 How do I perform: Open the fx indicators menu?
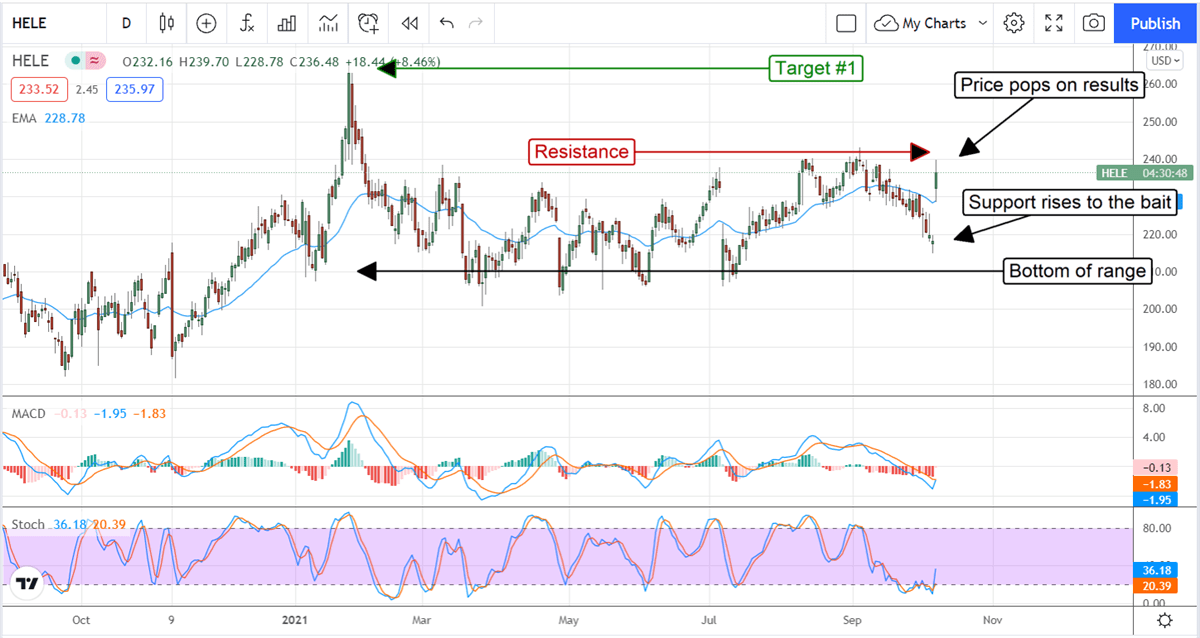(x=246, y=22)
